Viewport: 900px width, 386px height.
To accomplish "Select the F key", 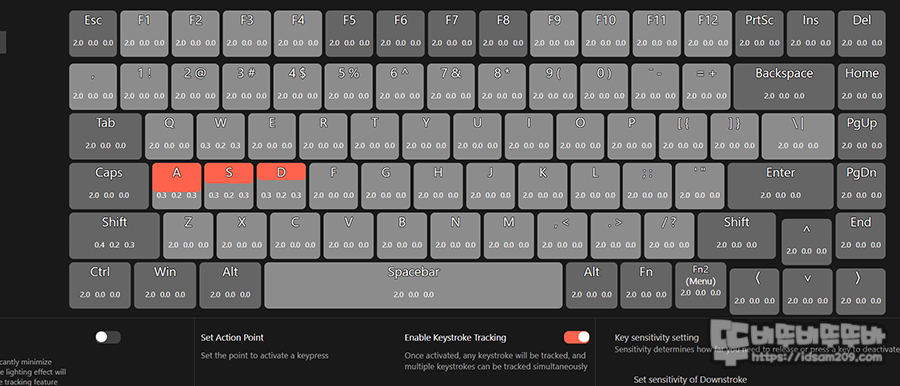I will coord(333,186).
